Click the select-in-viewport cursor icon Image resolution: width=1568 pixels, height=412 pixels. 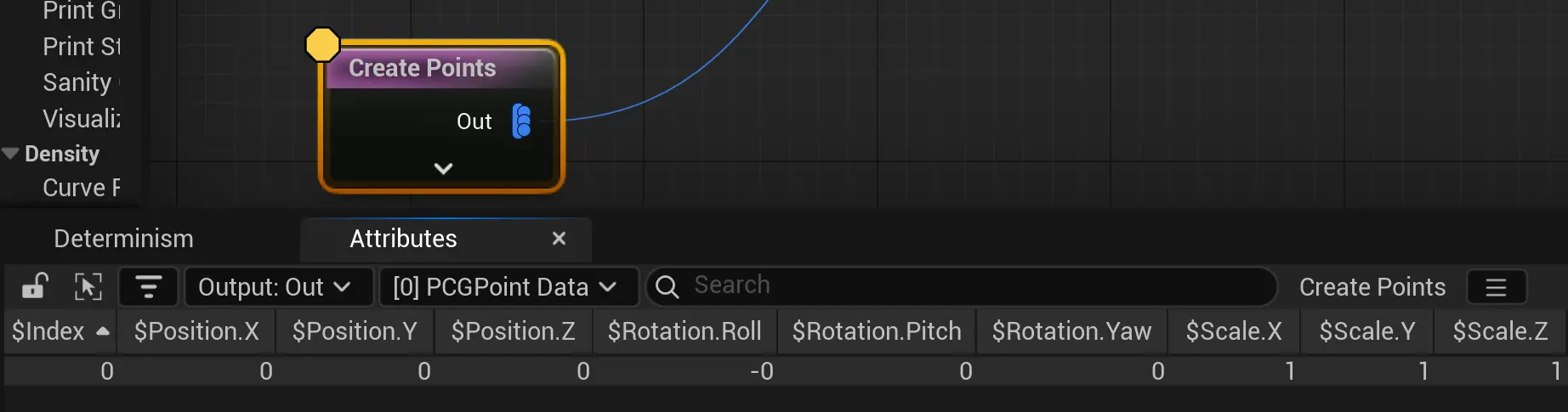(88, 286)
